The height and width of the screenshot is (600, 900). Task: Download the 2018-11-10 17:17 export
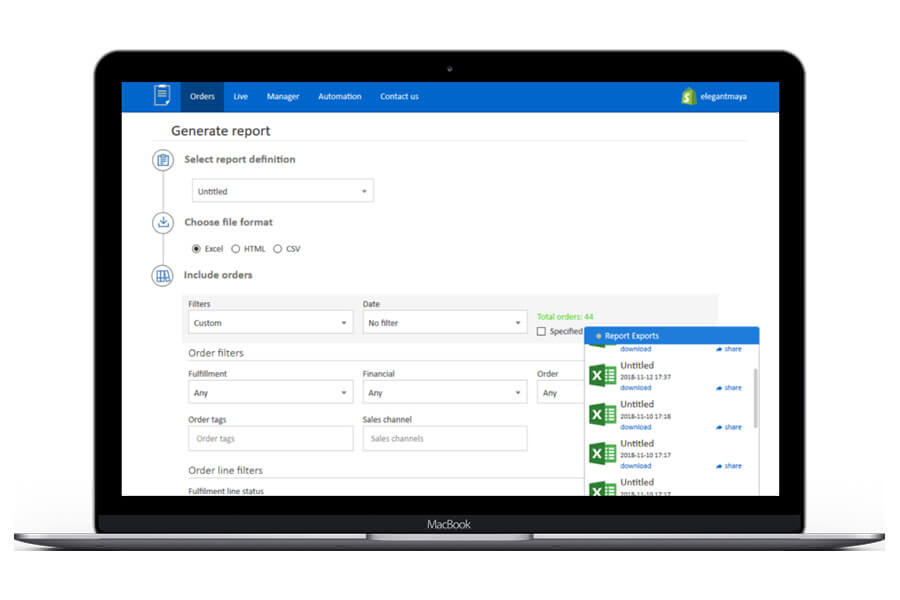(635, 466)
